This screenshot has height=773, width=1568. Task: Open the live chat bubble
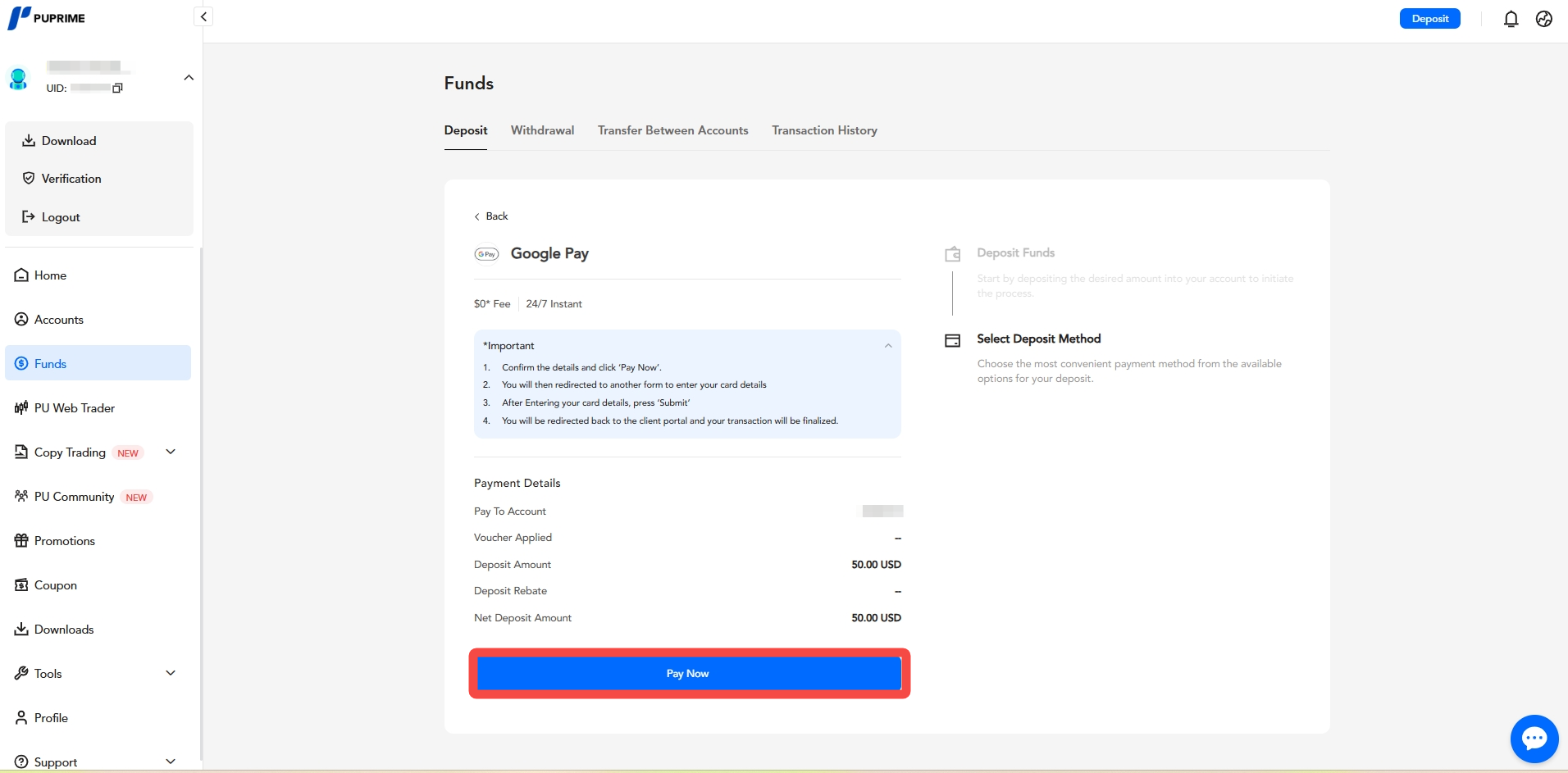[1534, 739]
